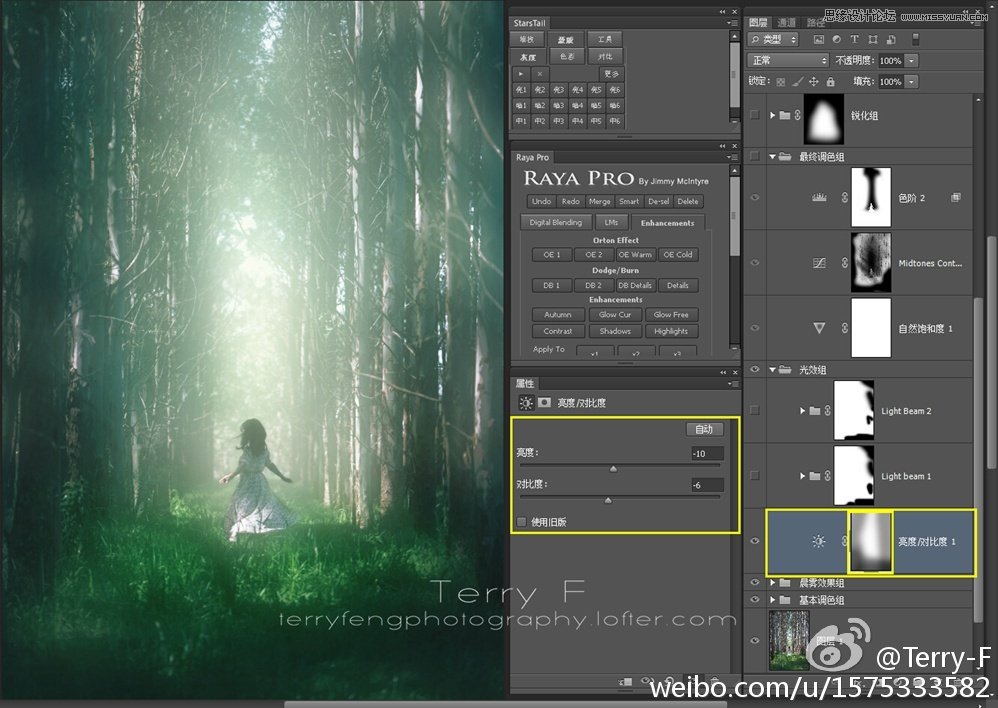Image resolution: width=998 pixels, height=708 pixels.
Task: Open the 类型 filter type dropdown
Action: (773, 39)
